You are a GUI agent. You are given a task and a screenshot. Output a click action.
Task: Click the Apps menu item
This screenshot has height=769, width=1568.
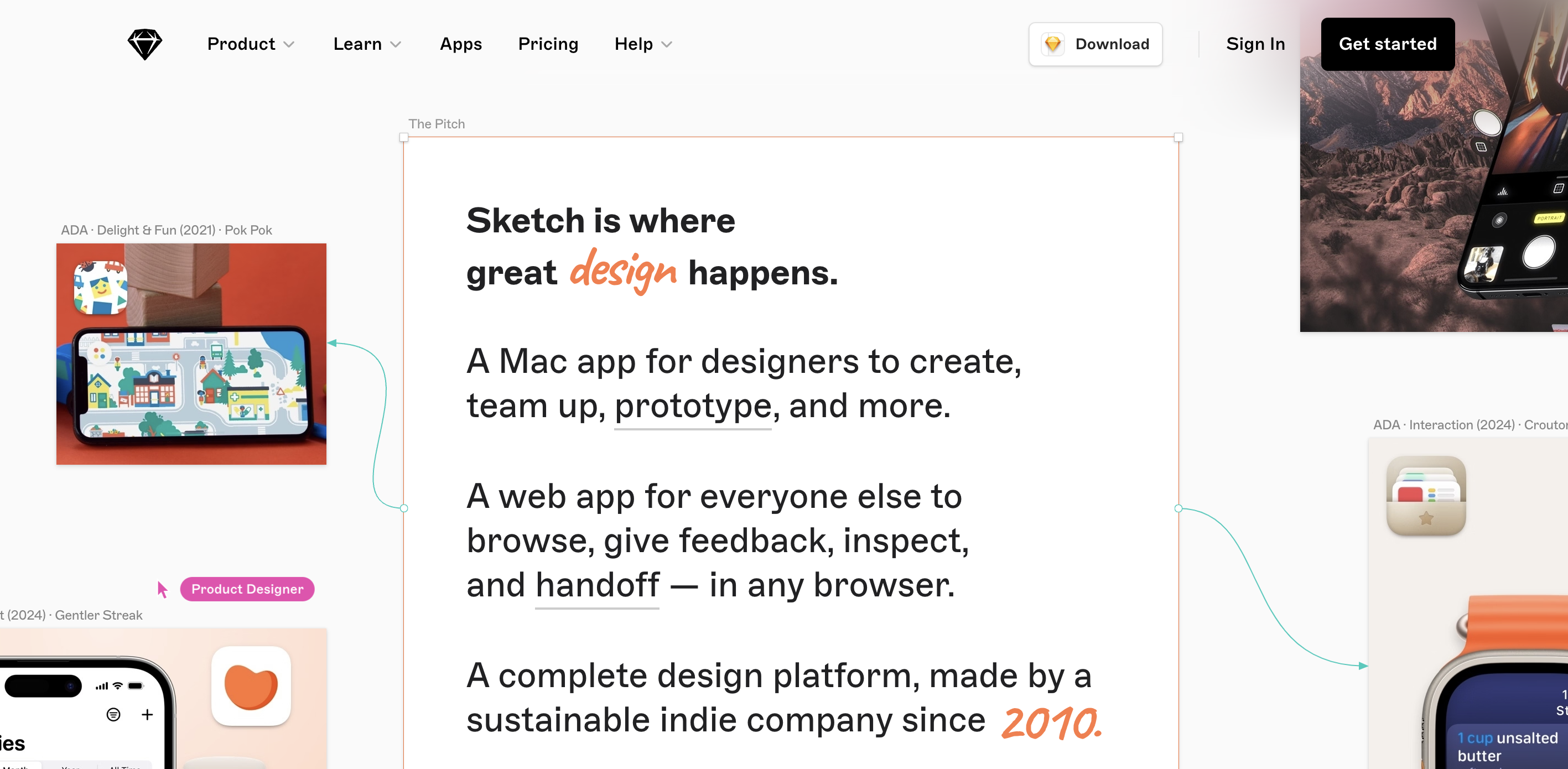pos(461,43)
